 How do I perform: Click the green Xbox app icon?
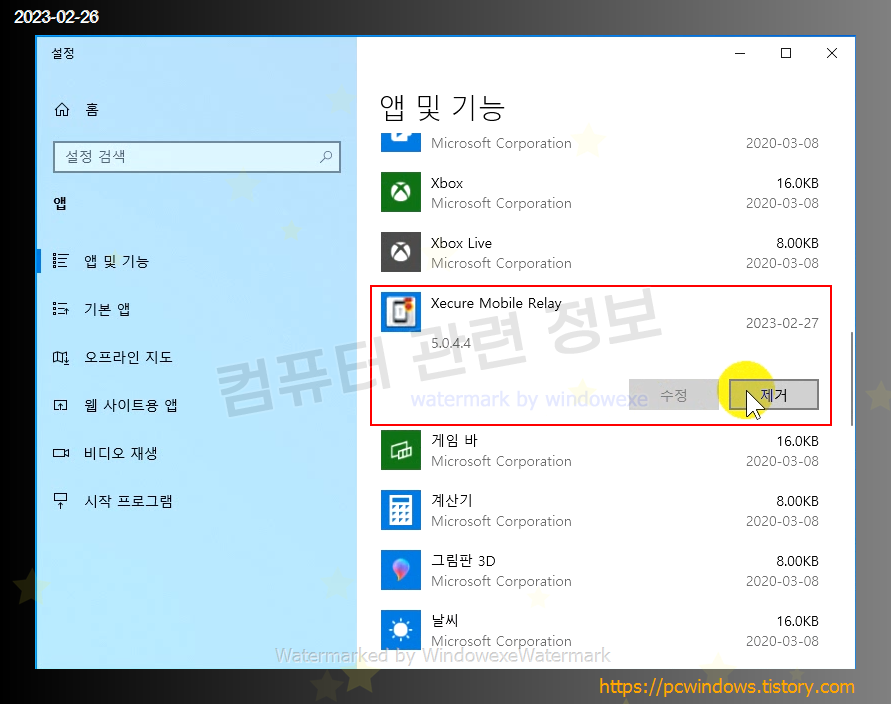401,192
